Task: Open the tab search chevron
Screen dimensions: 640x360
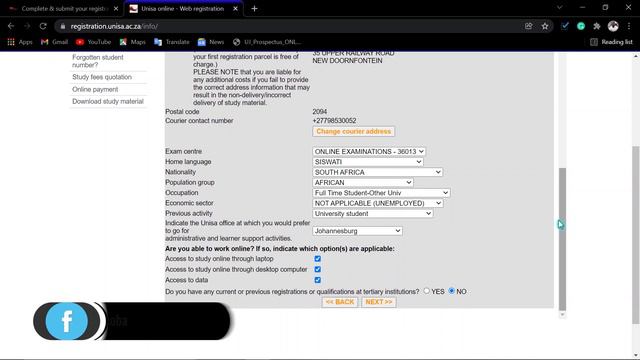Action: [560, 7]
